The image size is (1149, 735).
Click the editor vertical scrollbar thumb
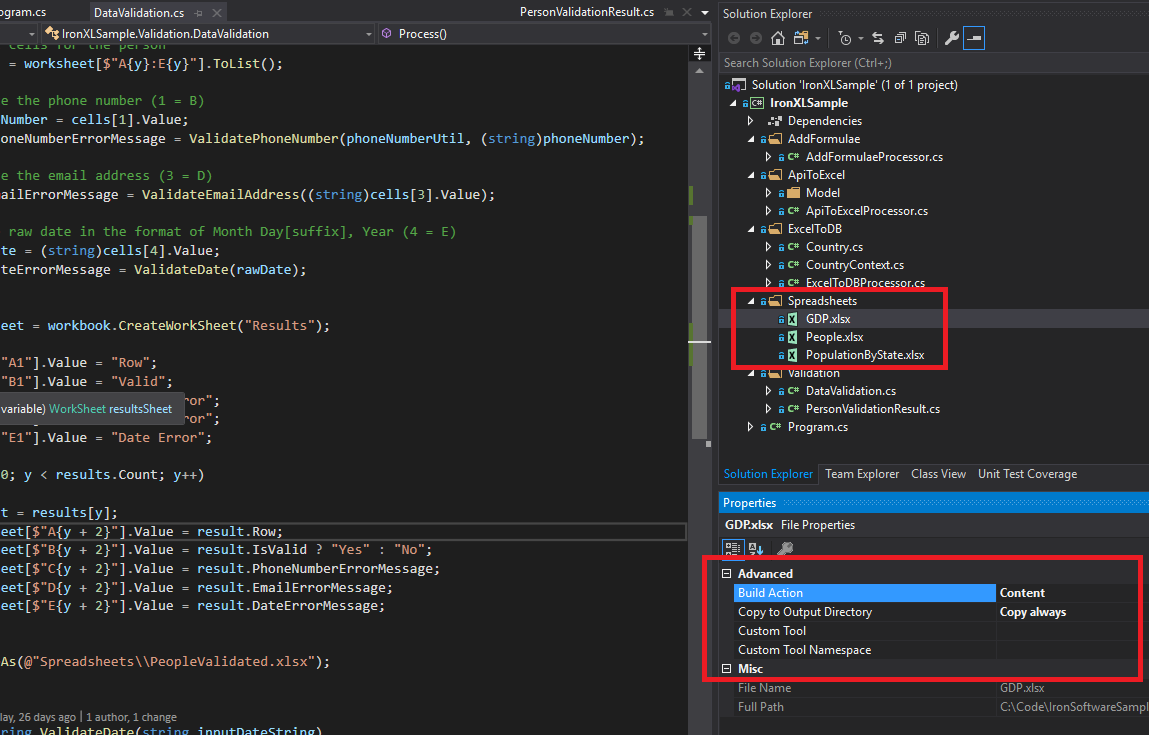(700, 328)
